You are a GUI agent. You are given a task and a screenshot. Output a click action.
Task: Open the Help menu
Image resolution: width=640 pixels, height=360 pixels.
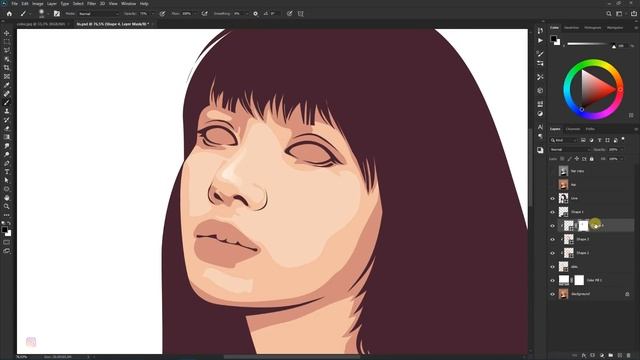point(144,4)
